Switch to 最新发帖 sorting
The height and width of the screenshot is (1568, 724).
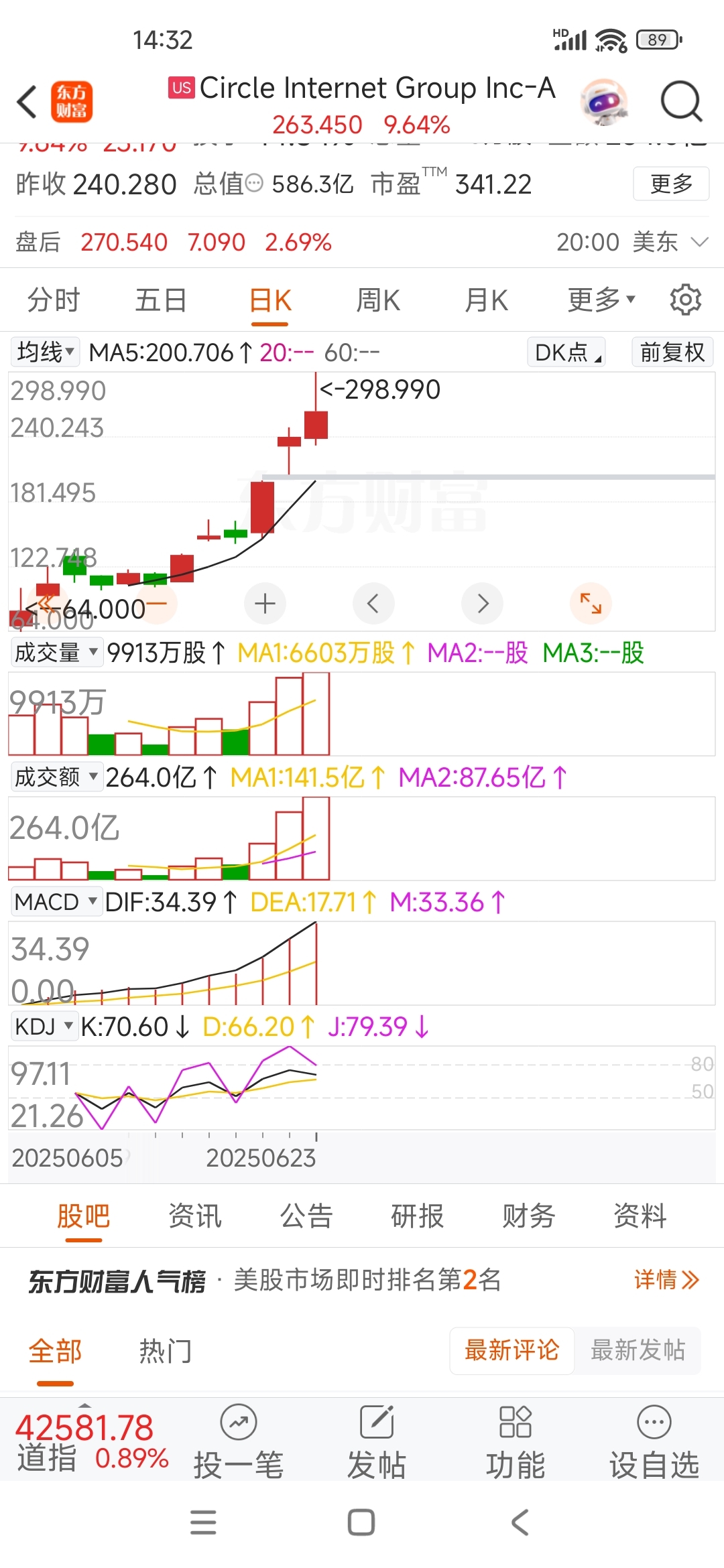tap(638, 1350)
